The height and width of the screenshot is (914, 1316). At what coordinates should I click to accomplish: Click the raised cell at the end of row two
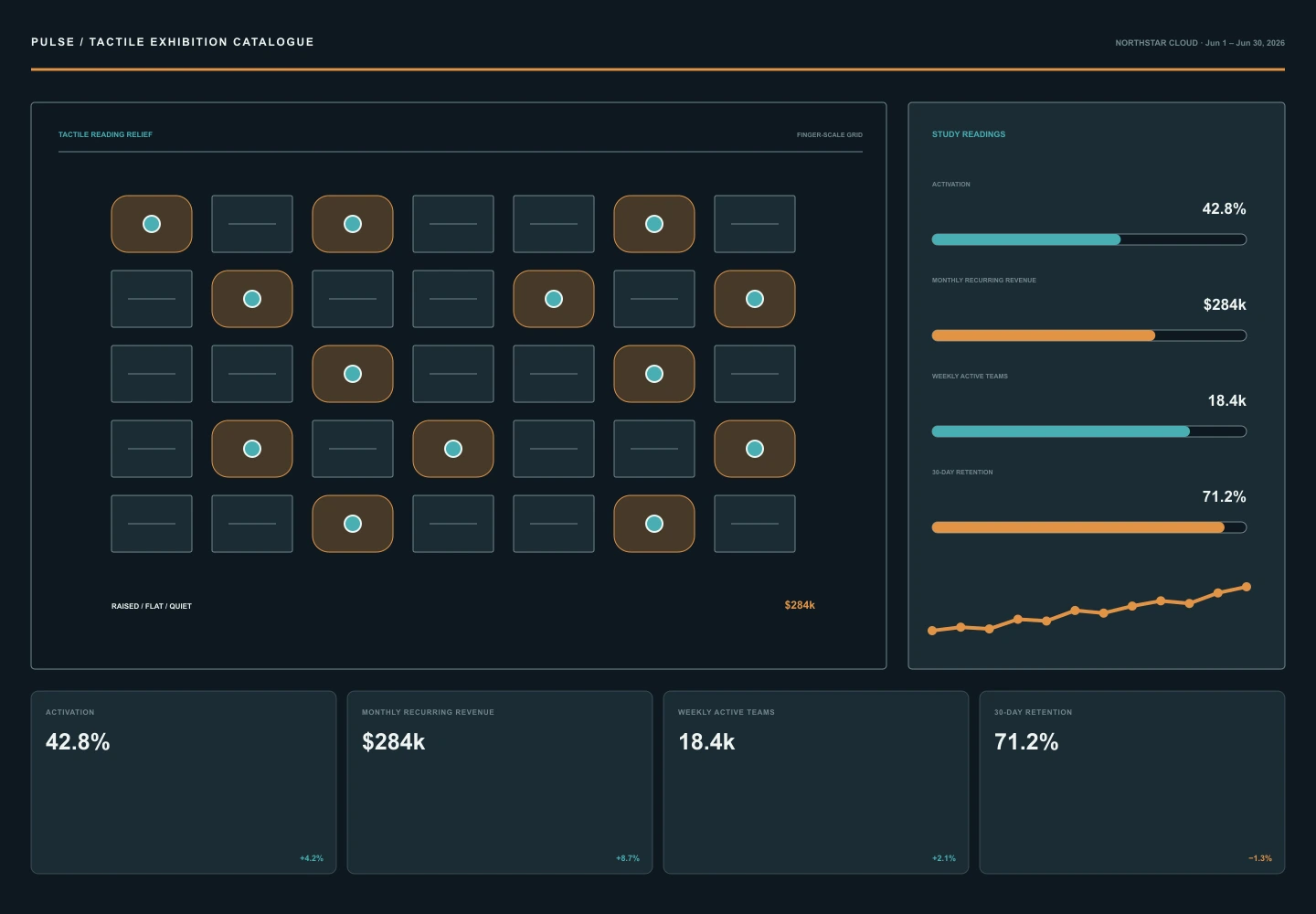(x=755, y=299)
